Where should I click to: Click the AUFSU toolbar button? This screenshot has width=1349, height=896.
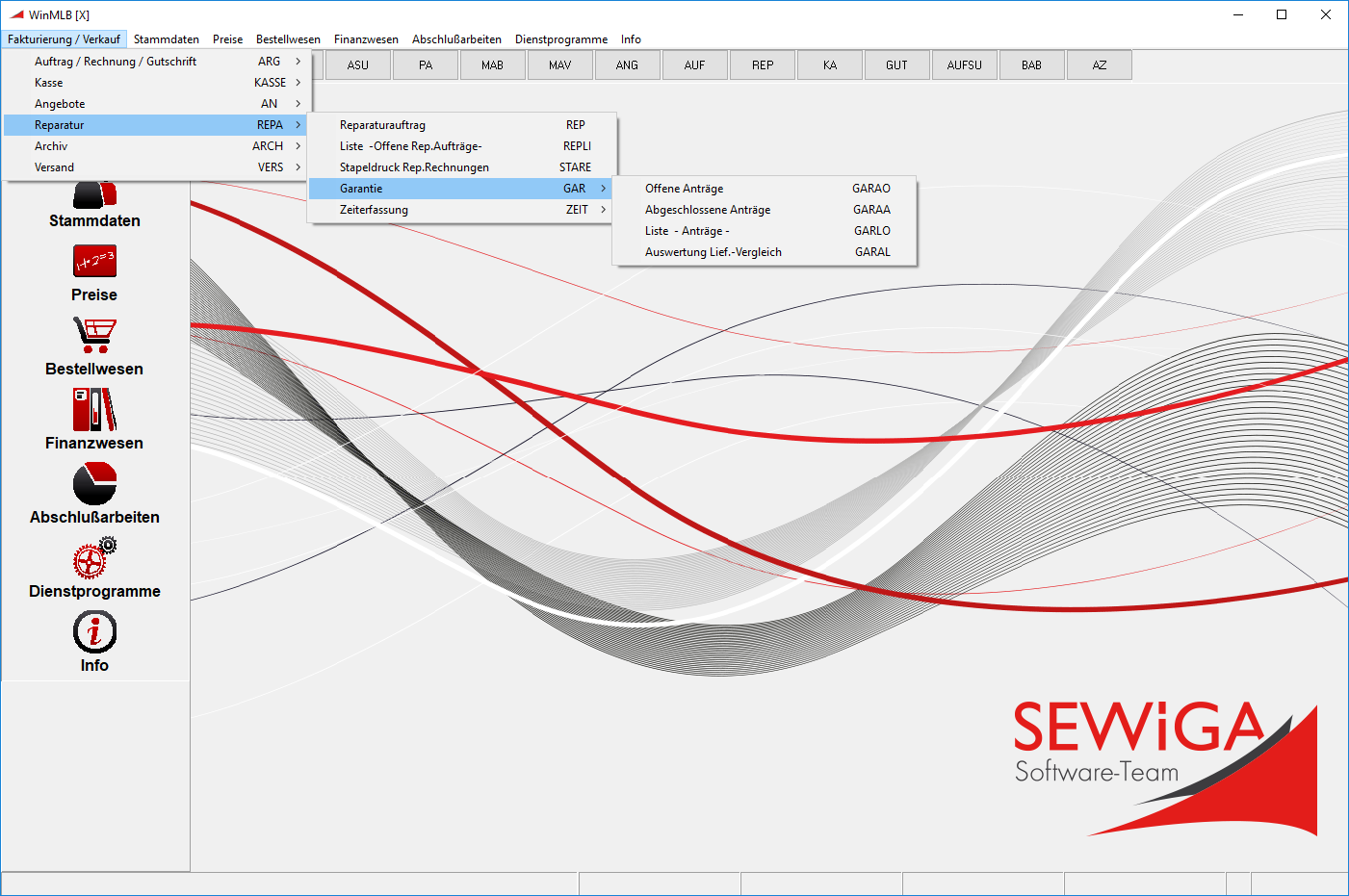pyautogui.click(x=965, y=65)
